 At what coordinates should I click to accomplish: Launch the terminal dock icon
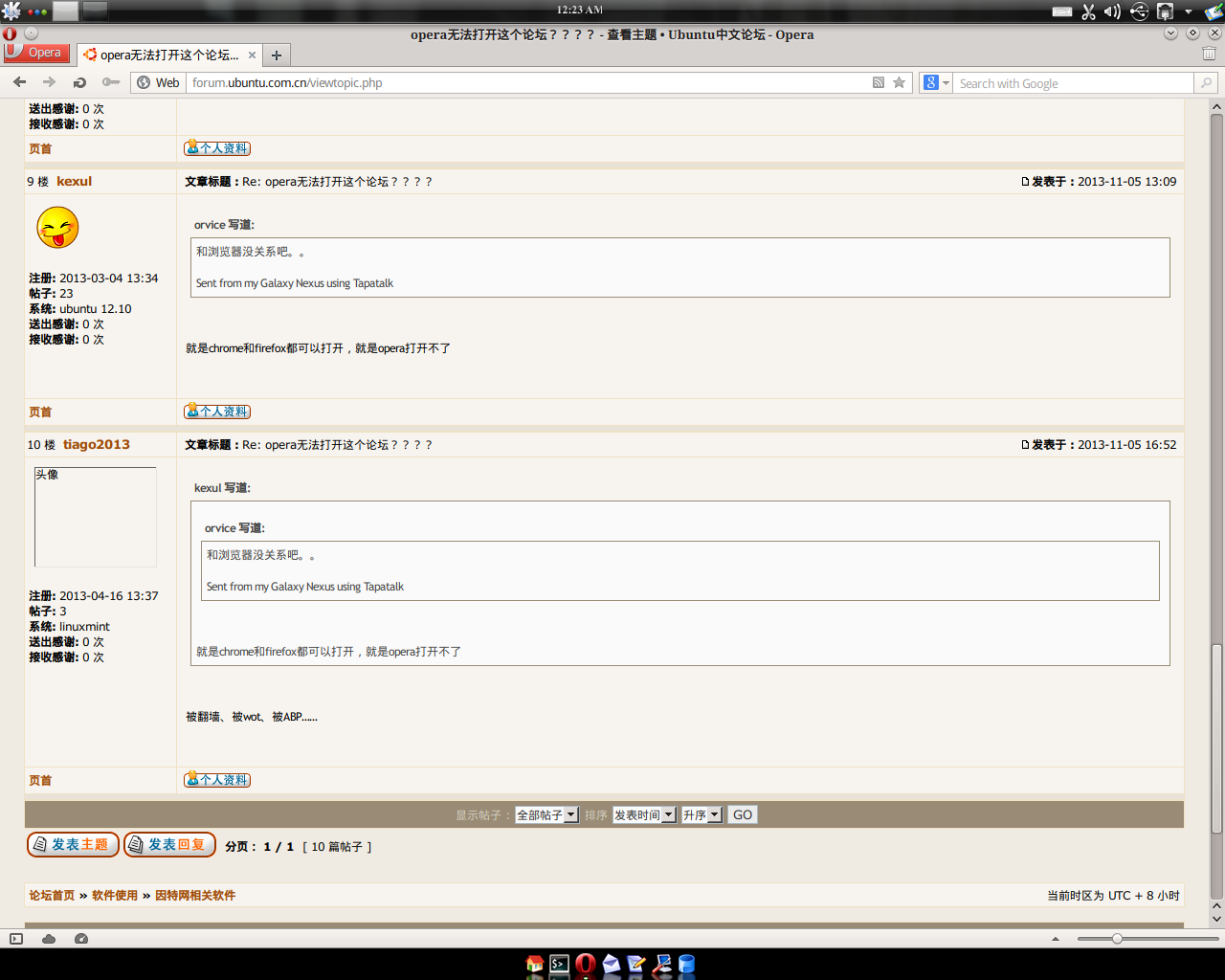(560, 964)
